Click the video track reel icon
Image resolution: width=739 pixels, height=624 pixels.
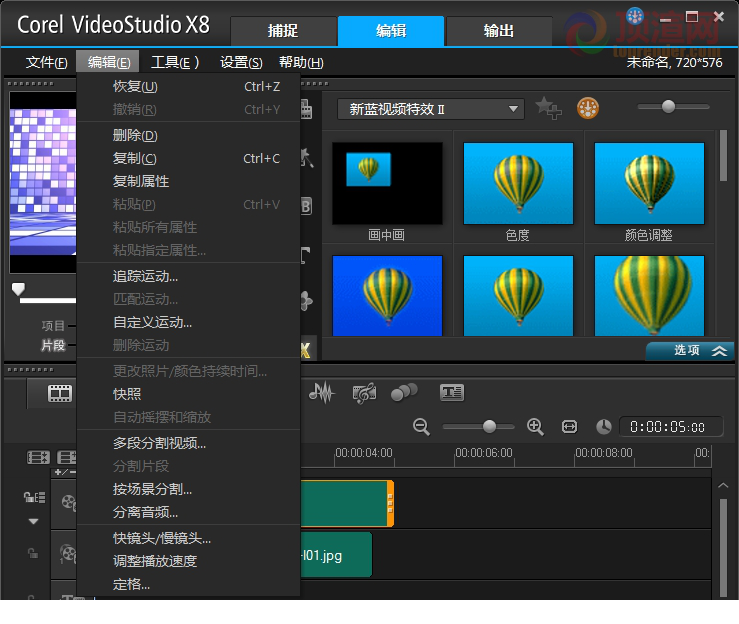69,502
